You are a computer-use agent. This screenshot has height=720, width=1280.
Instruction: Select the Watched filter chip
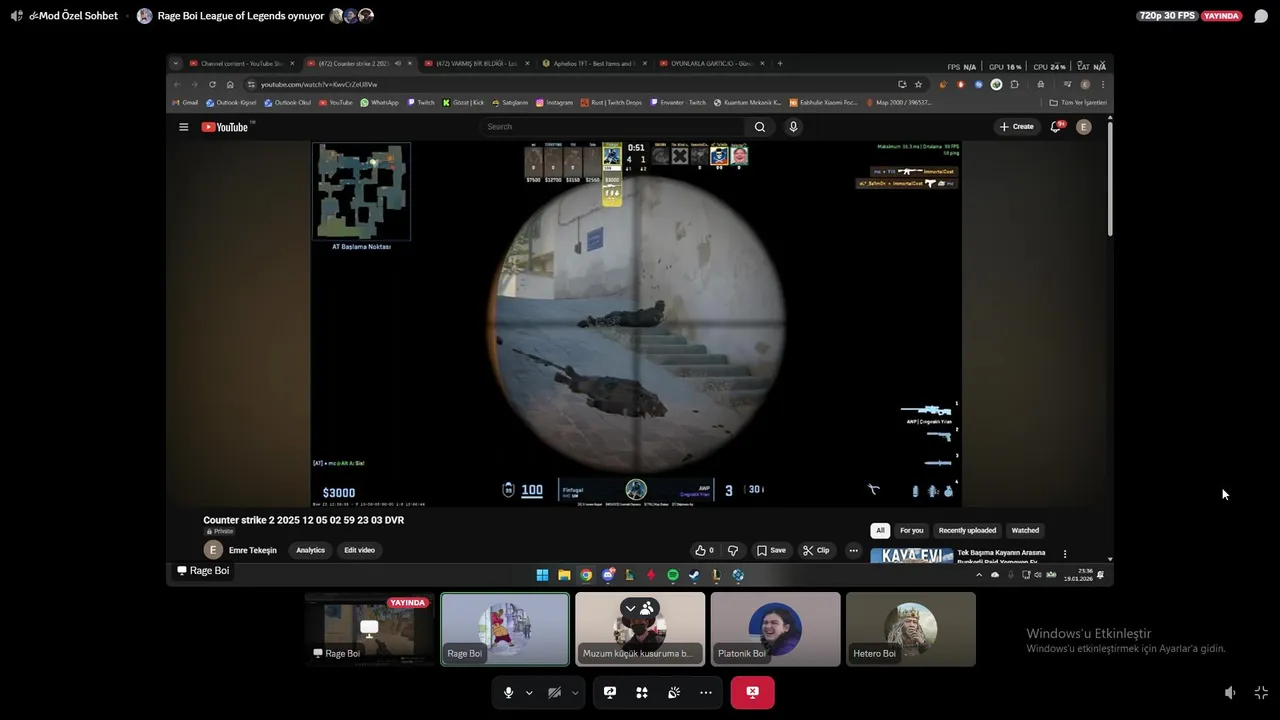tap(1025, 530)
